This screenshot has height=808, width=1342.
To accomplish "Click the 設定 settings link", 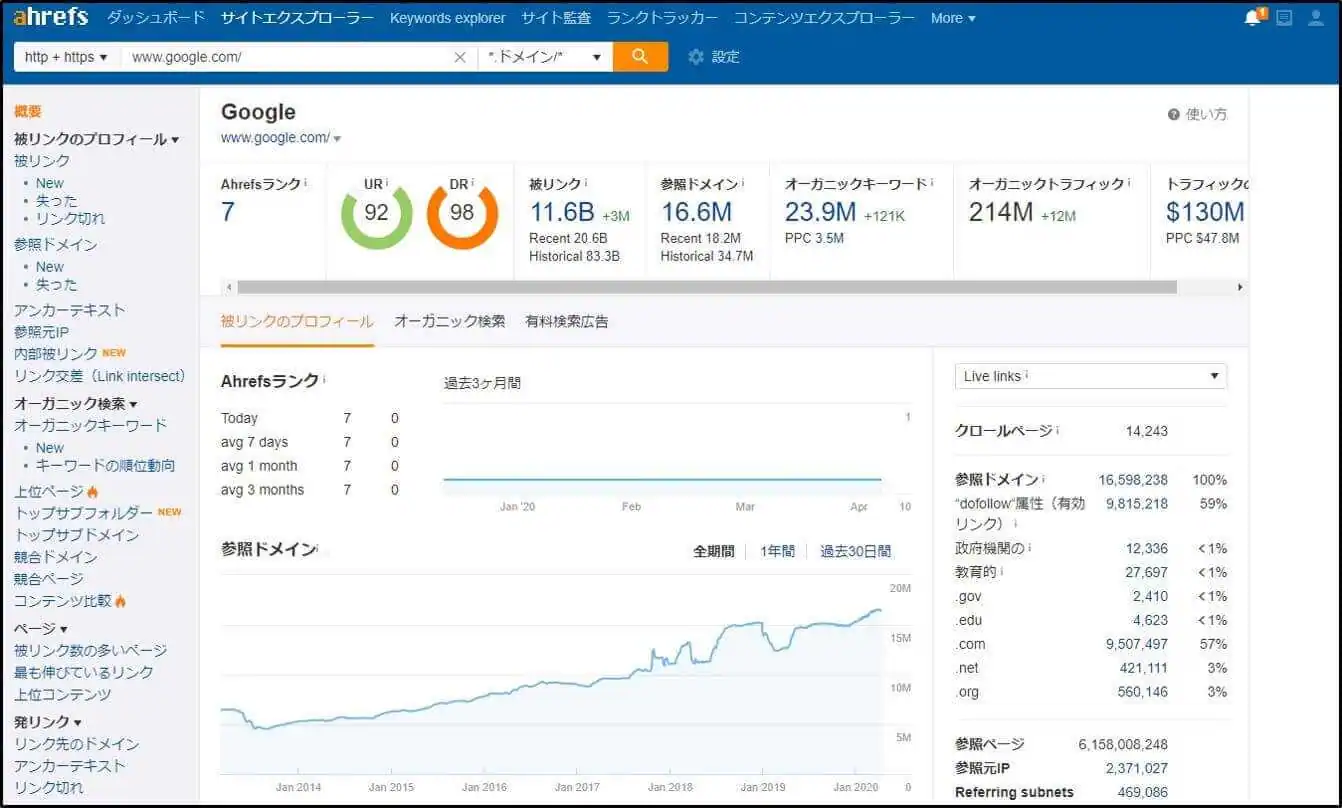I will 725,57.
